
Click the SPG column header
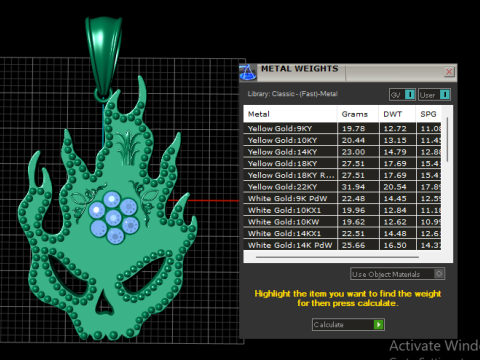coord(429,114)
